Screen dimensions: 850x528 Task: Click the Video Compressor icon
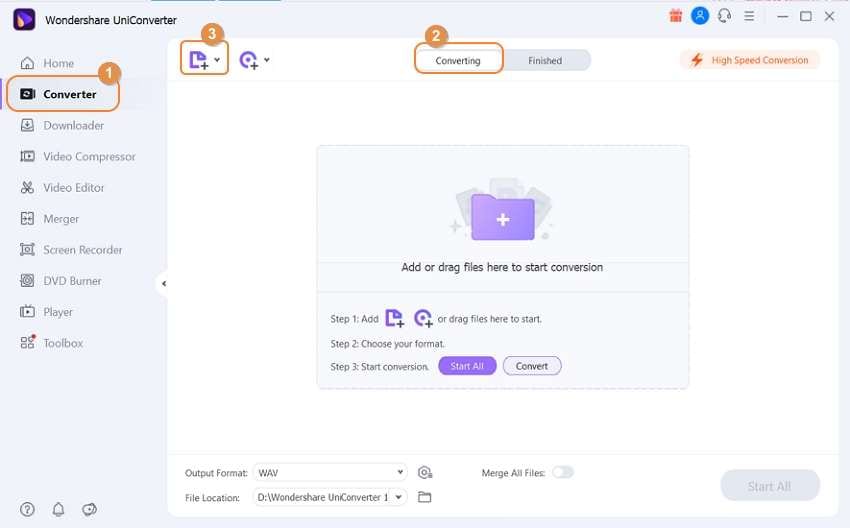coord(27,157)
